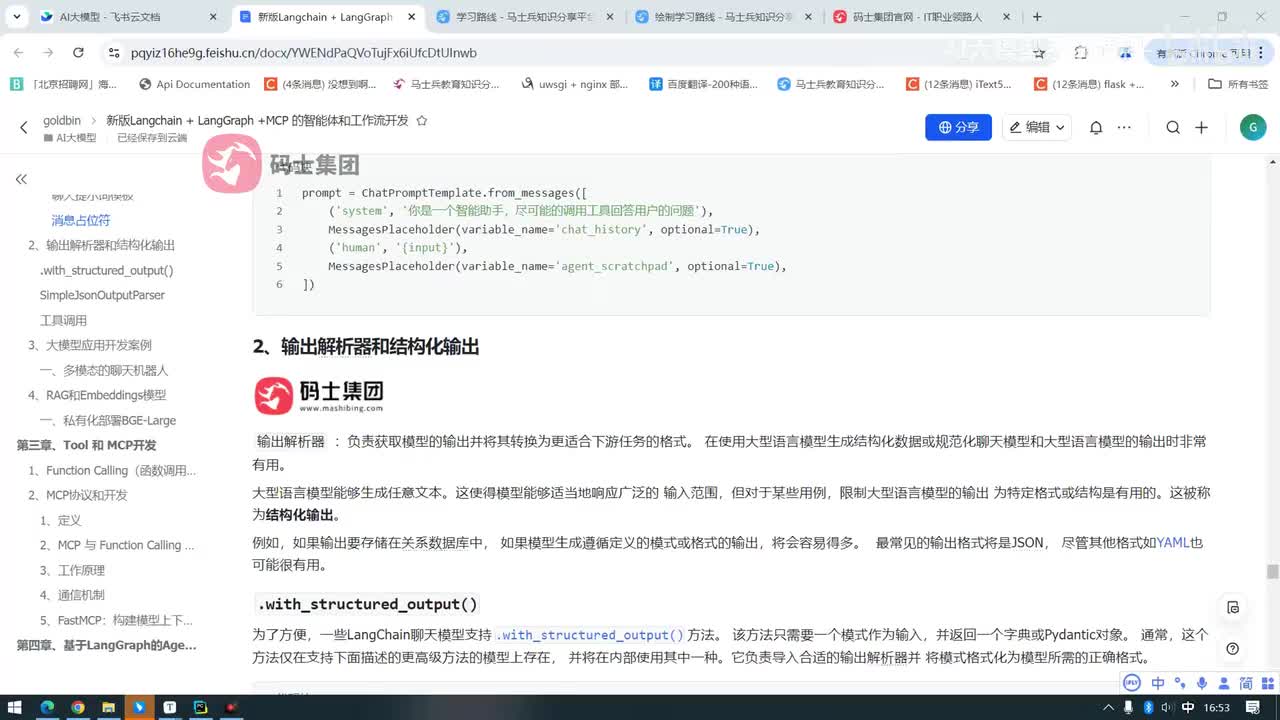This screenshot has height=720, width=1280.
Task: Click the browser address bar URL
Action: tap(304, 53)
